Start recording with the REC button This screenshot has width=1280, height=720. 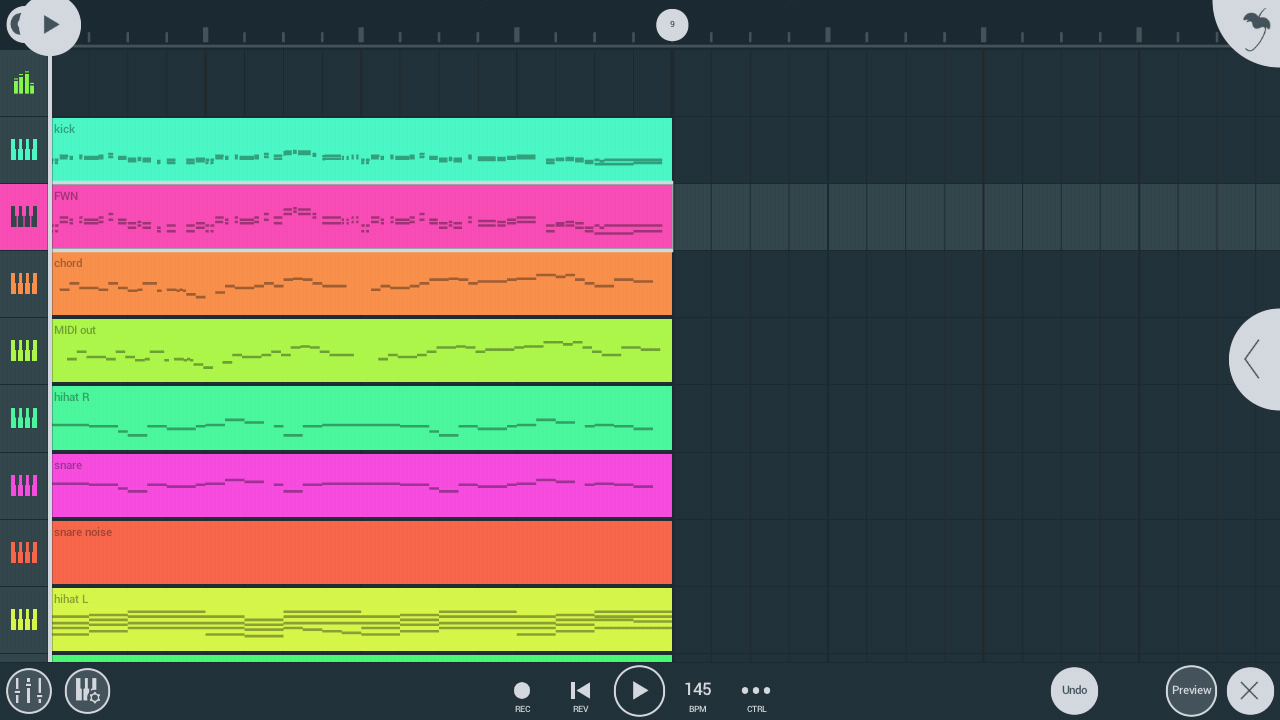[522, 695]
